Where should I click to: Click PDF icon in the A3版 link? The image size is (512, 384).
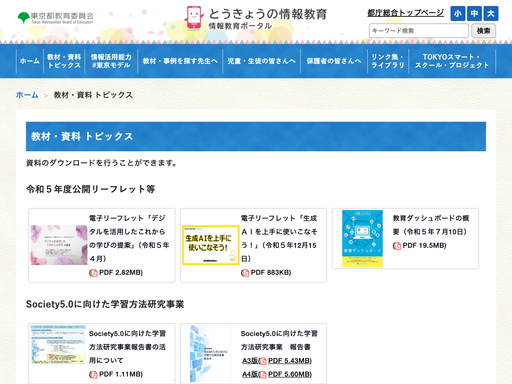pos(263,361)
